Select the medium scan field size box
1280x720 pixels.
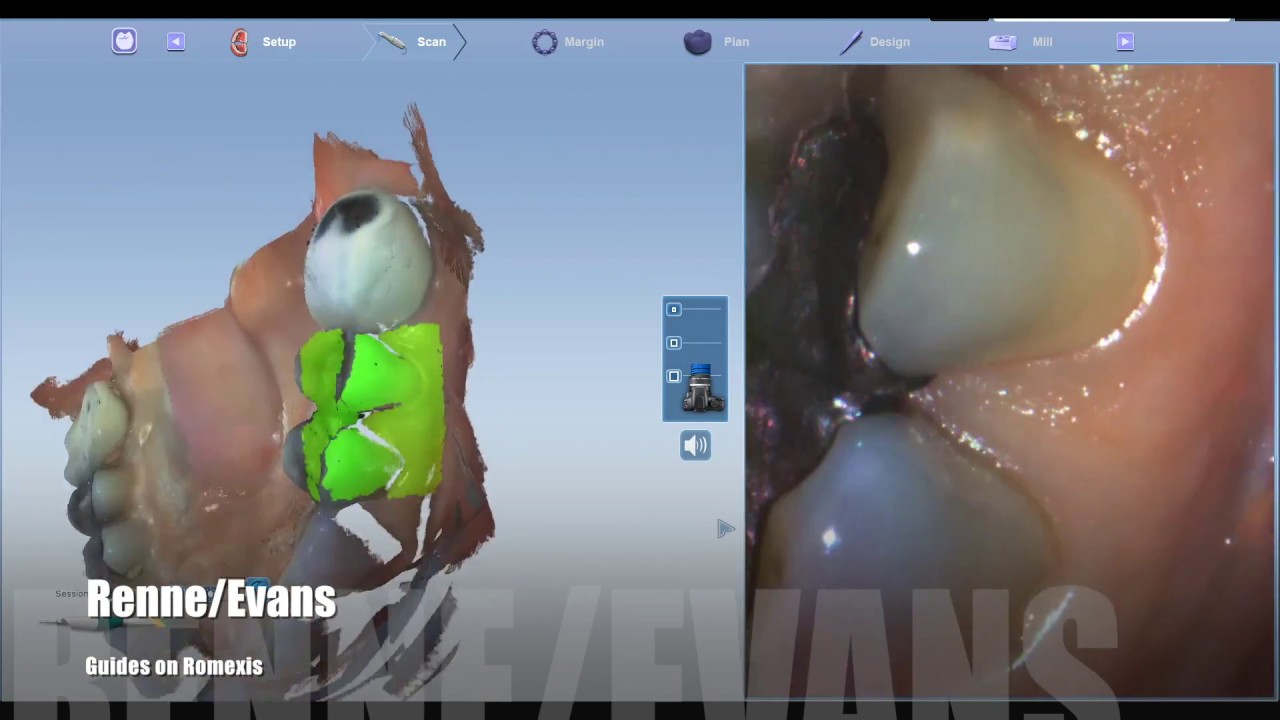[x=674, y=343]
